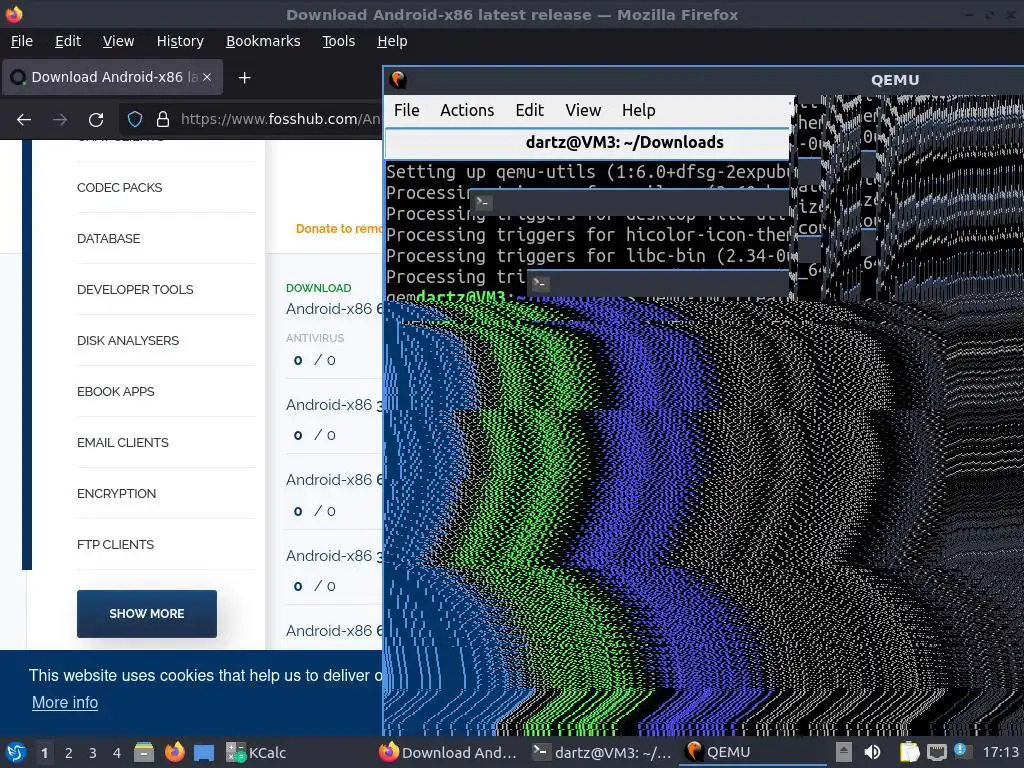Open the CODEC PACKS category
This screenshot has height=768, width=1024.
[x=120, y=187]
